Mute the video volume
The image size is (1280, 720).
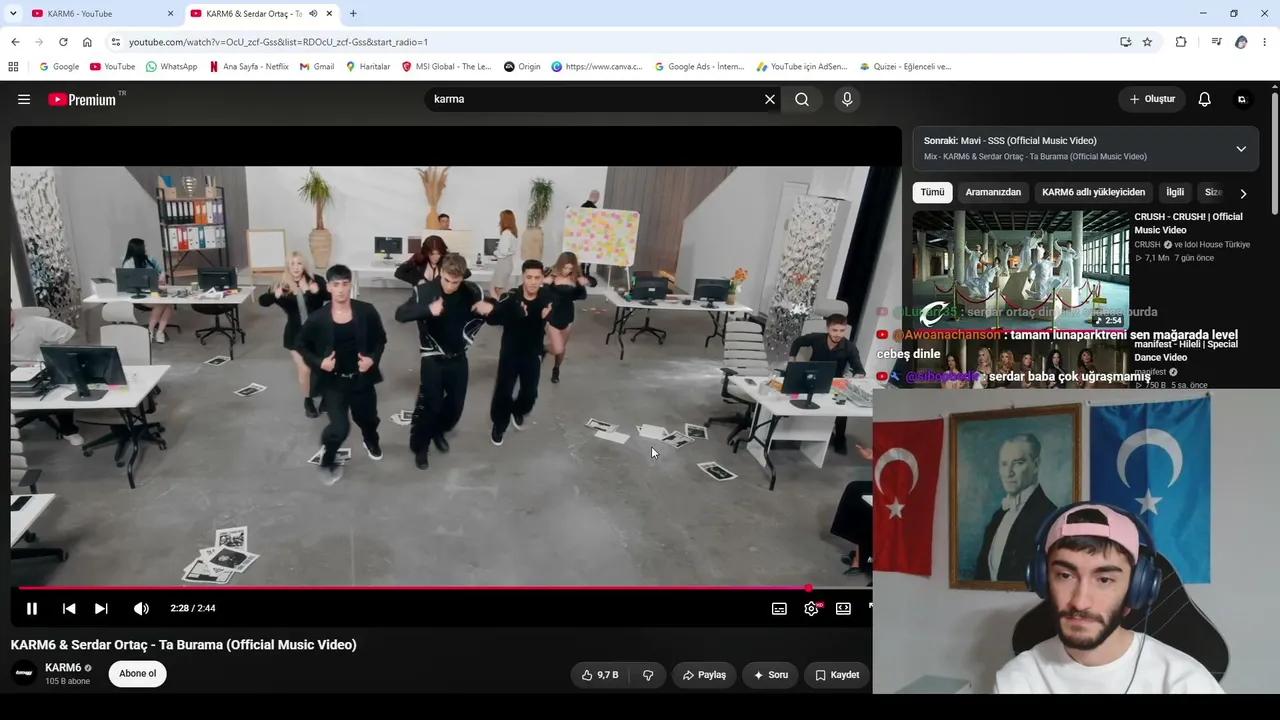(x=141, y=608)
